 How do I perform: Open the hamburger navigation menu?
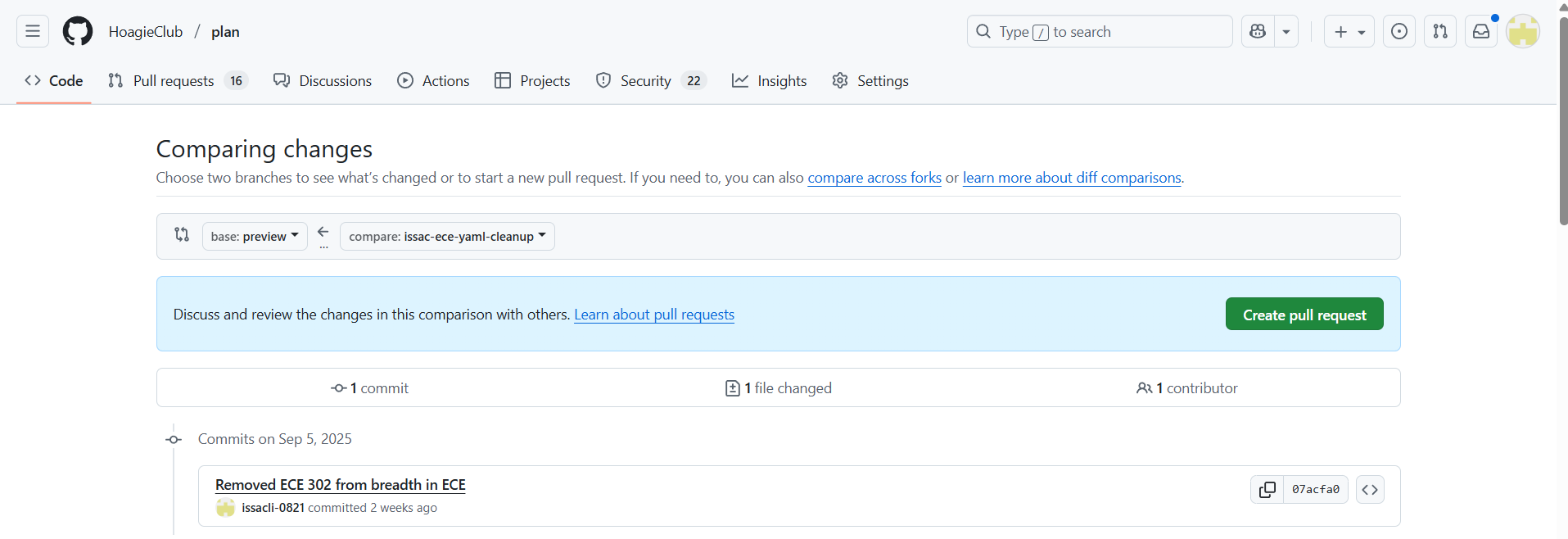[33, 31]
